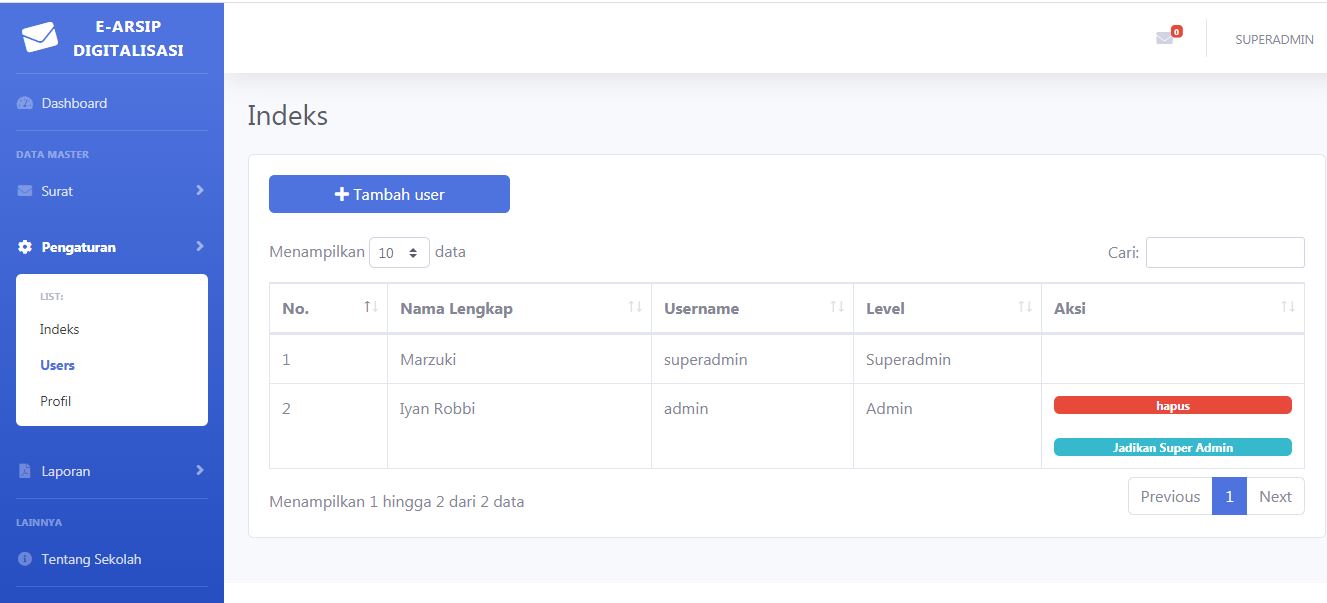Select Profil in the Pengaturan list

click(56, 401)
